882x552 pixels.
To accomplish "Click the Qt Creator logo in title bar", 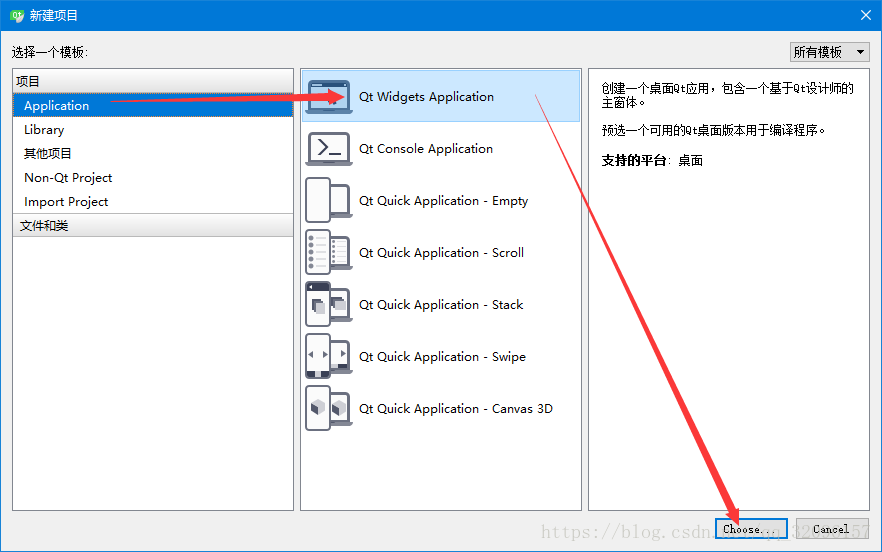I will [17, 16].
